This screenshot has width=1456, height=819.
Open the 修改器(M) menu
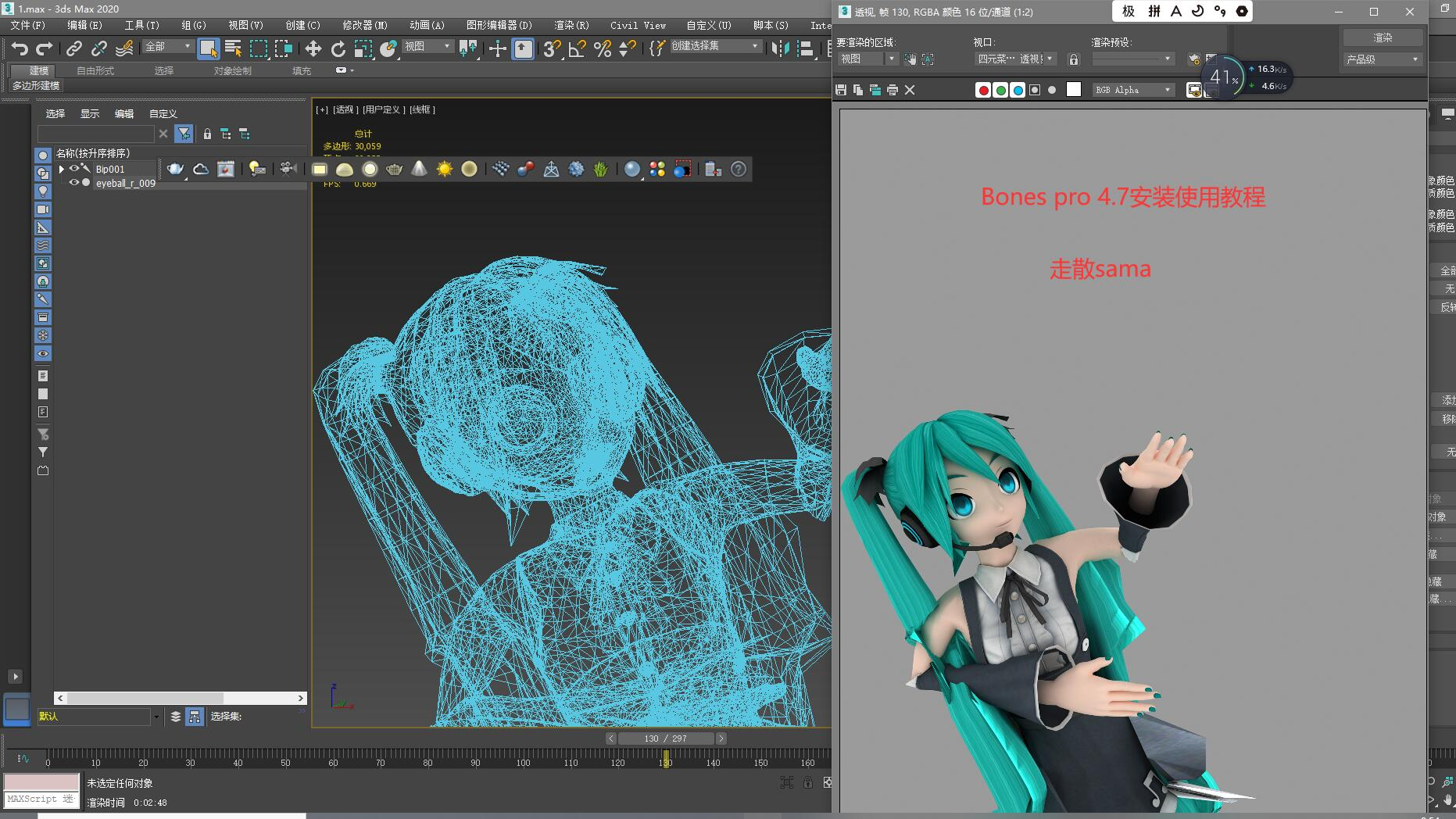[x=365, y=25]
